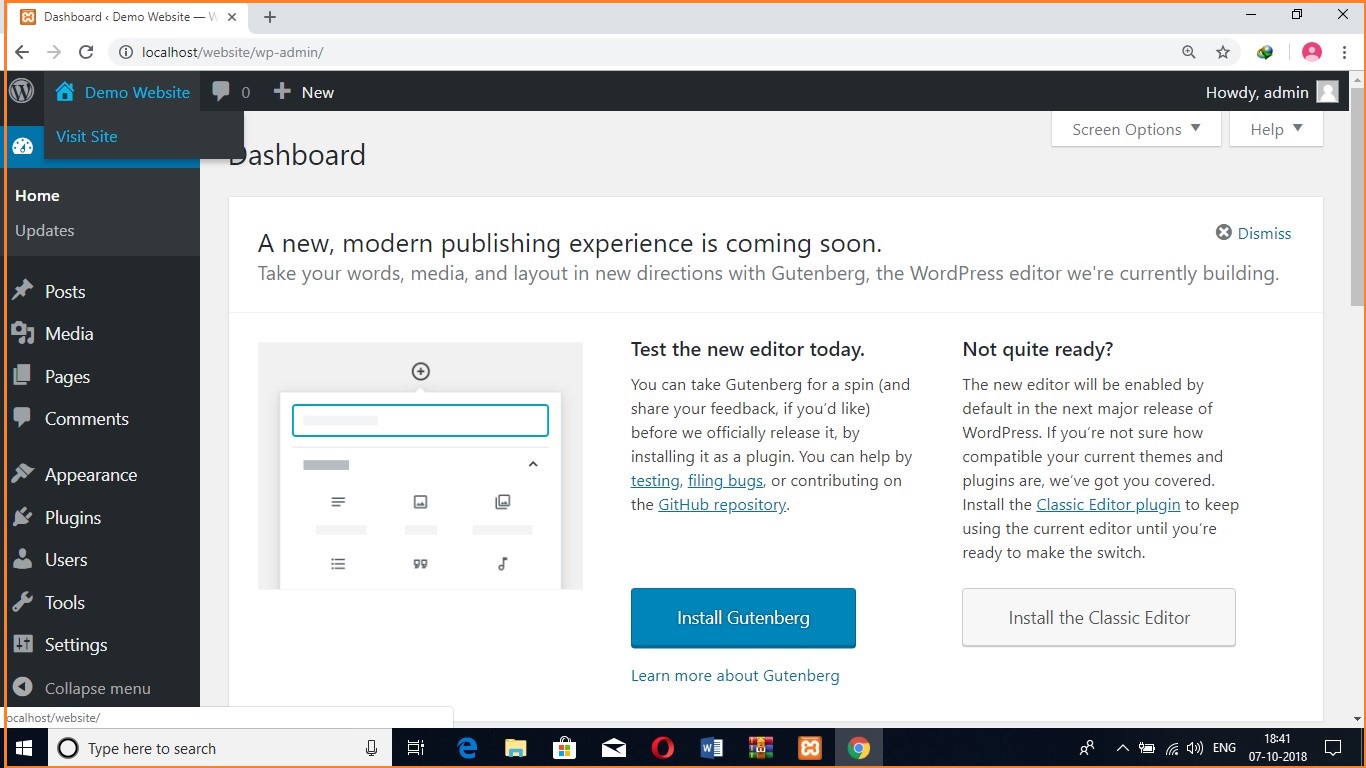
Task: Click the Demo Website home icon
Action: (65, 92)
